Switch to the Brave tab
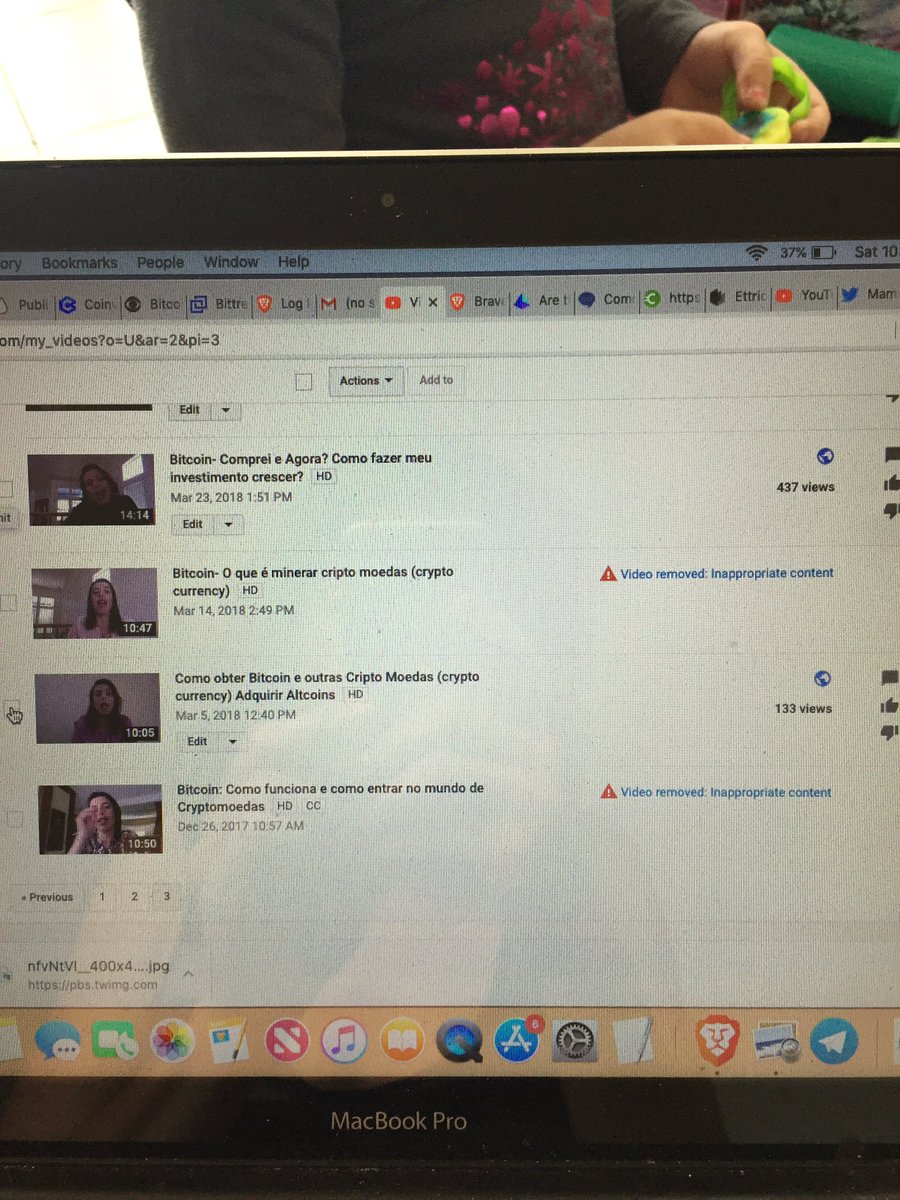The image size is (900, 1200). 477,300
